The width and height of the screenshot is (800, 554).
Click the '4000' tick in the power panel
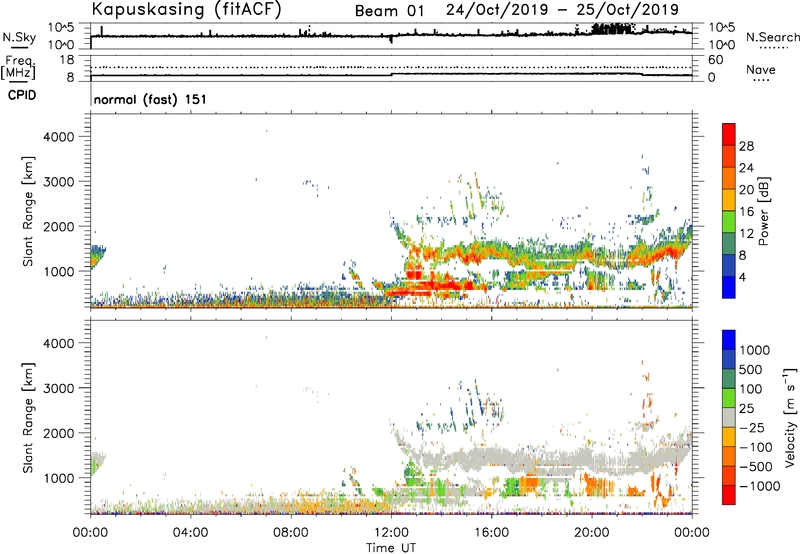(59, 137)
